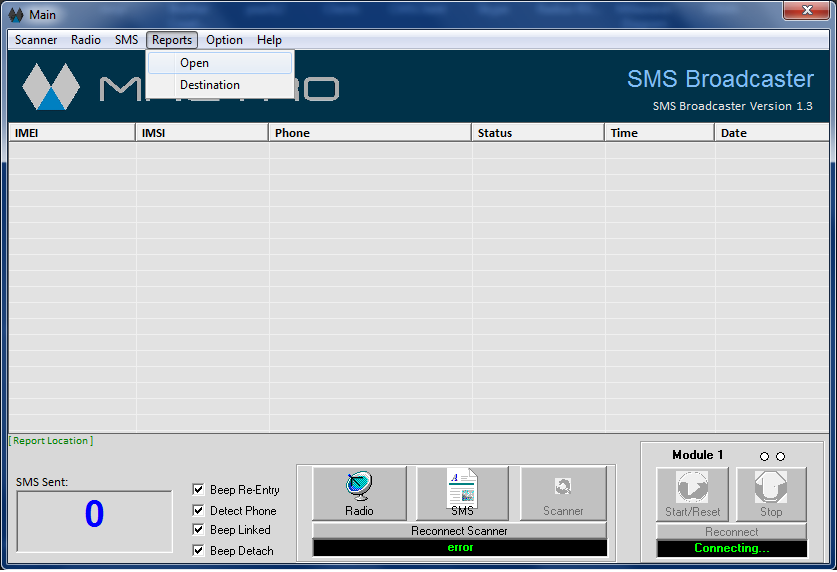The width and height of the screenshot is (837, 572).
Task: Click the Scanner icon button
Action: pyautogui.click(x=563, y=493)
